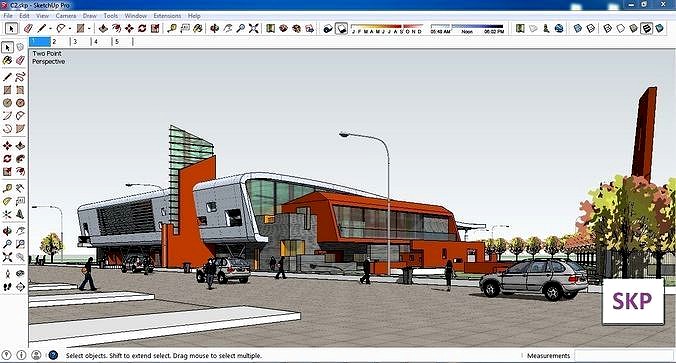This screenshot has width=676, height=363.
Task: Switch to scene tab 5
Action: pos(123,42)
